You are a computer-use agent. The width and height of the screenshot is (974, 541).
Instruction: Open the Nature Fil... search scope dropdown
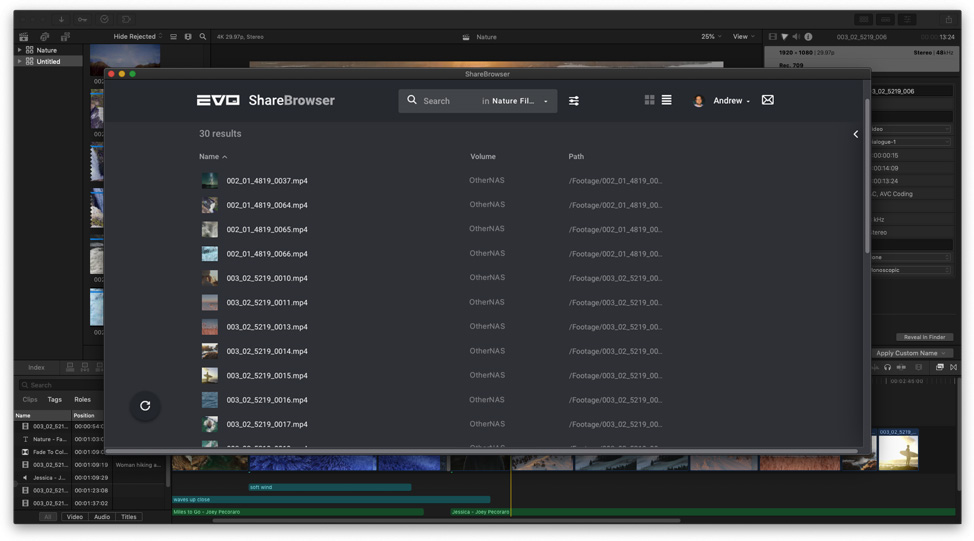tap(519, 101)
